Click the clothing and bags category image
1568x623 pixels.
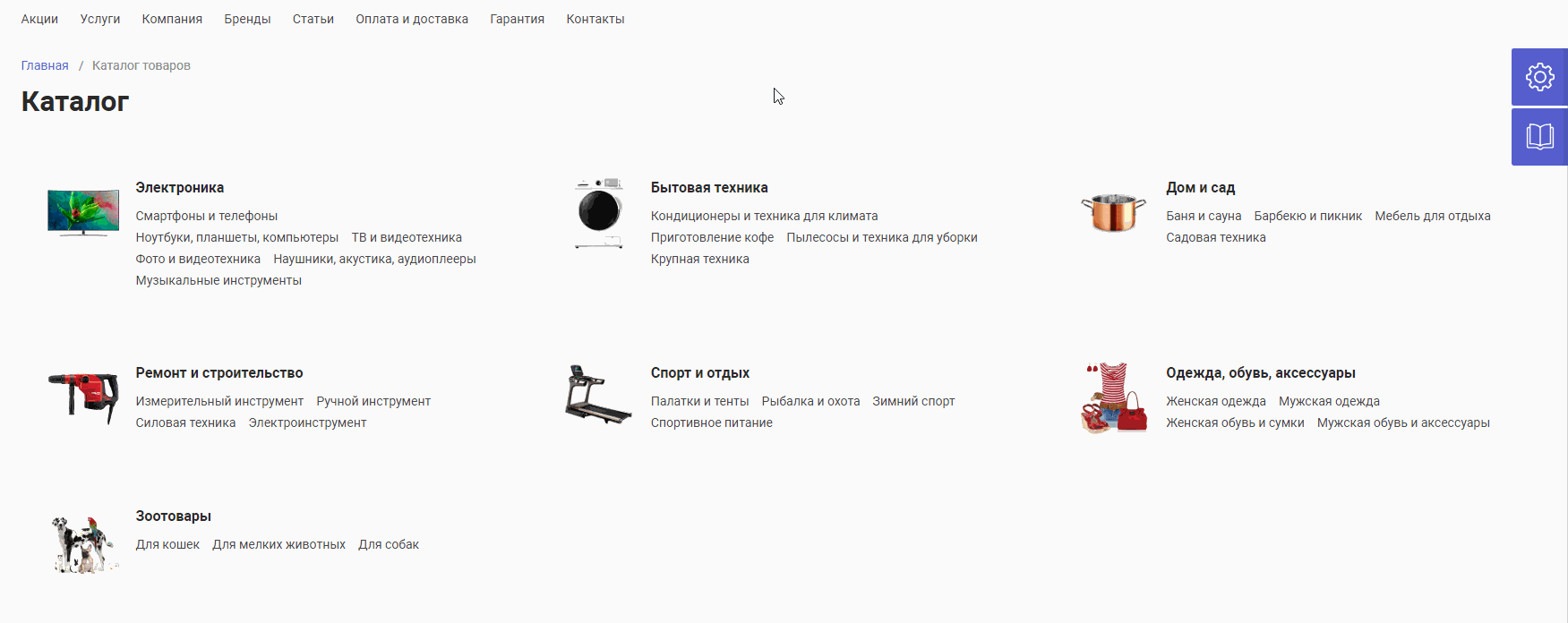pyautogui.click(x=1114, y=397)
